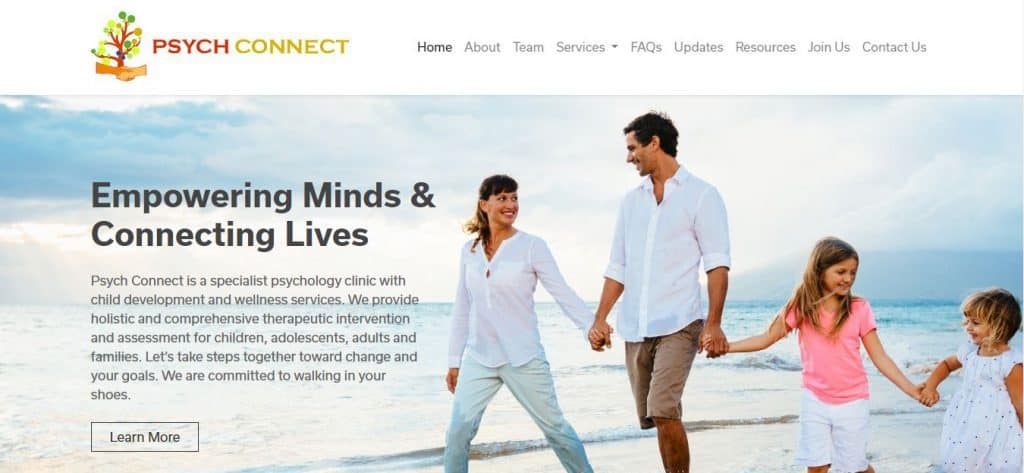The width and height of the screenshot is (1024, 473).
Task: Click the colorful tree logo icon
Action: 119,46
